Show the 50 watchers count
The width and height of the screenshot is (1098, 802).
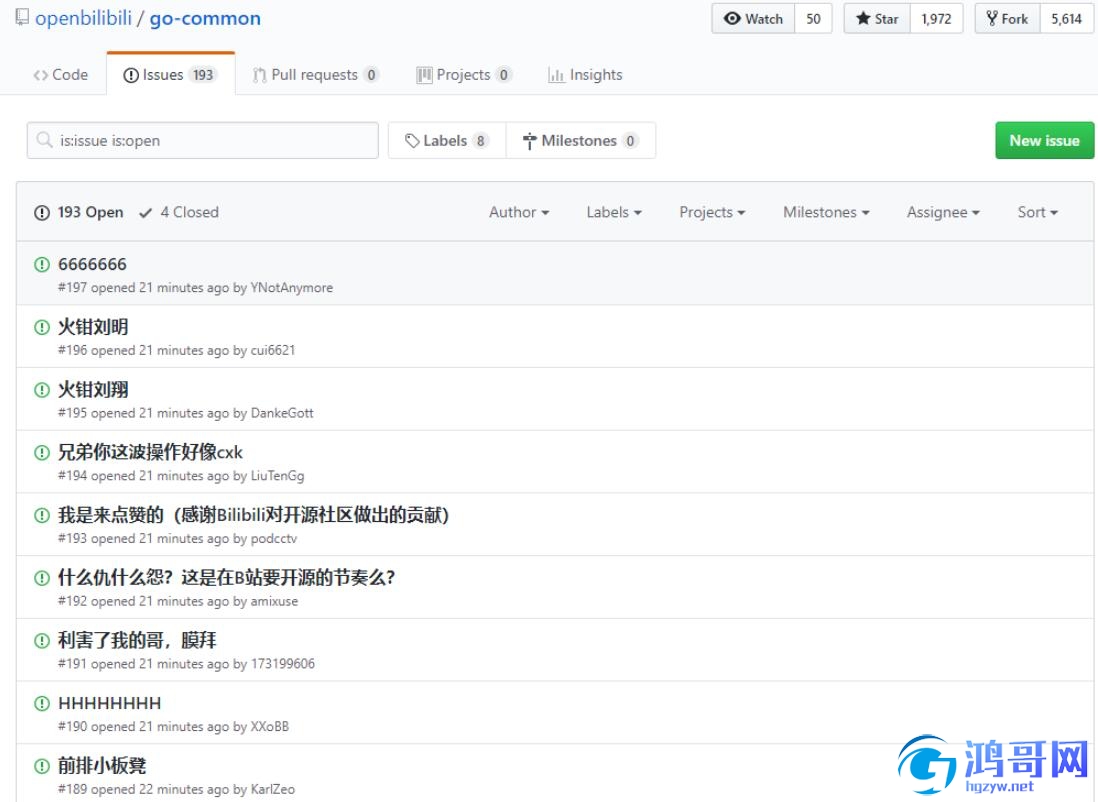813,19
